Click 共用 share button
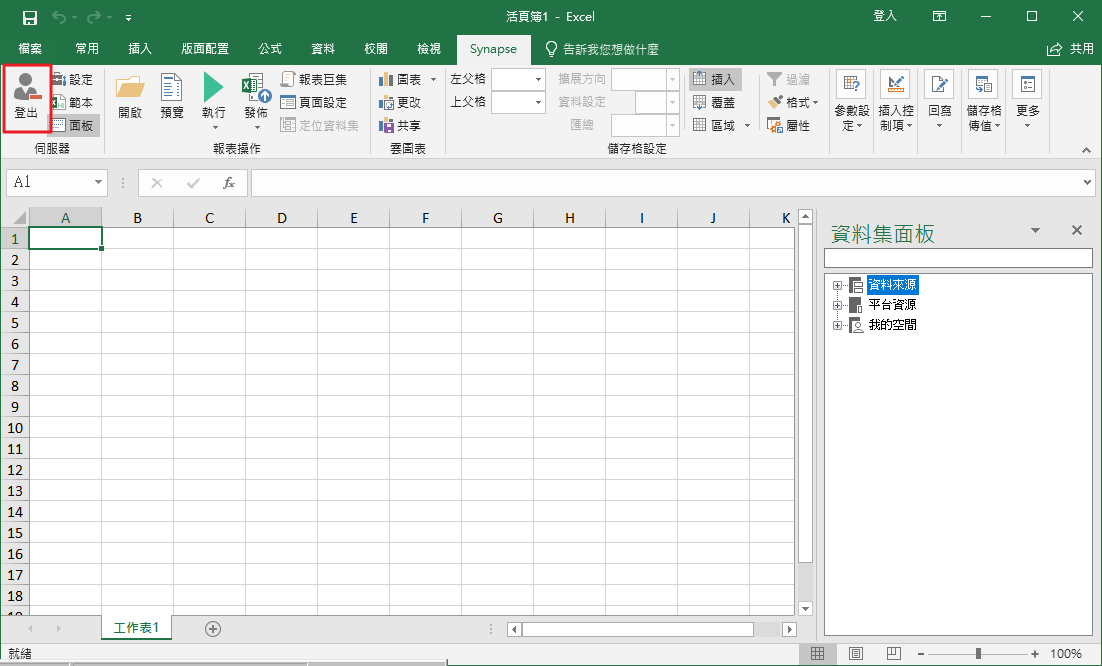This screenshot has width=1102, height=666. point(1070,48)
